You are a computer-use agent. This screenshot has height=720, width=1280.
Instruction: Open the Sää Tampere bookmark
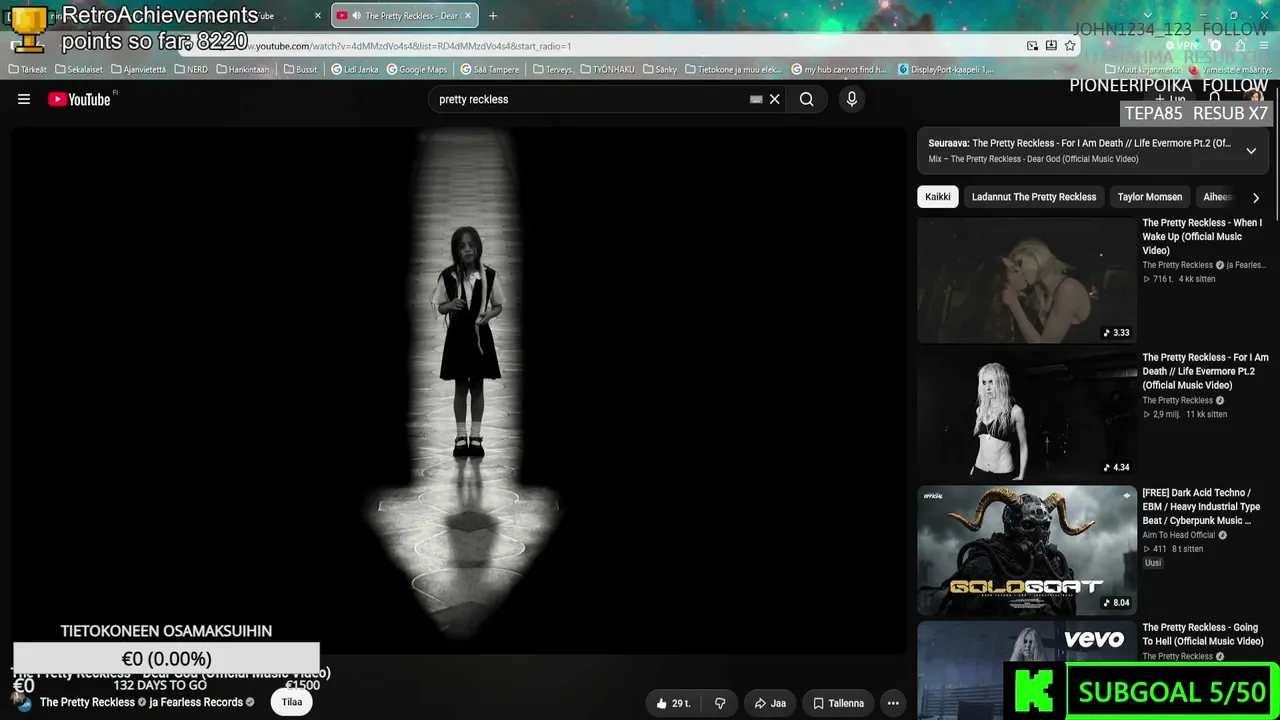pos(490,70)
